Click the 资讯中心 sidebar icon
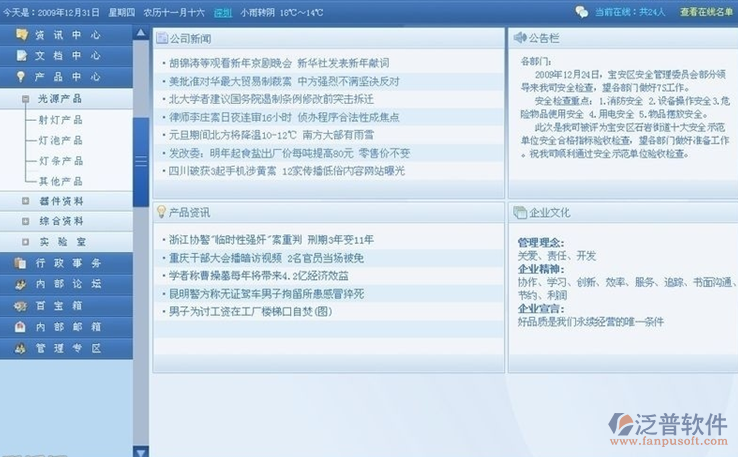The height and width of the screenshot is (457, 738). [x=22, y=34]
